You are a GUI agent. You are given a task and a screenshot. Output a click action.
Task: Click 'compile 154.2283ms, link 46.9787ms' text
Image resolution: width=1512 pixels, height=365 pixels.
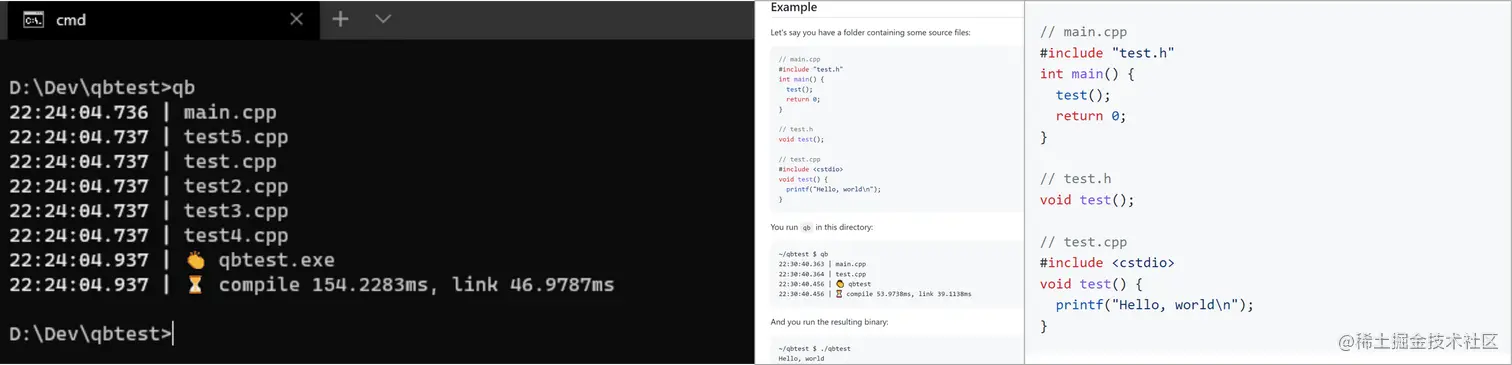[416, 285]
